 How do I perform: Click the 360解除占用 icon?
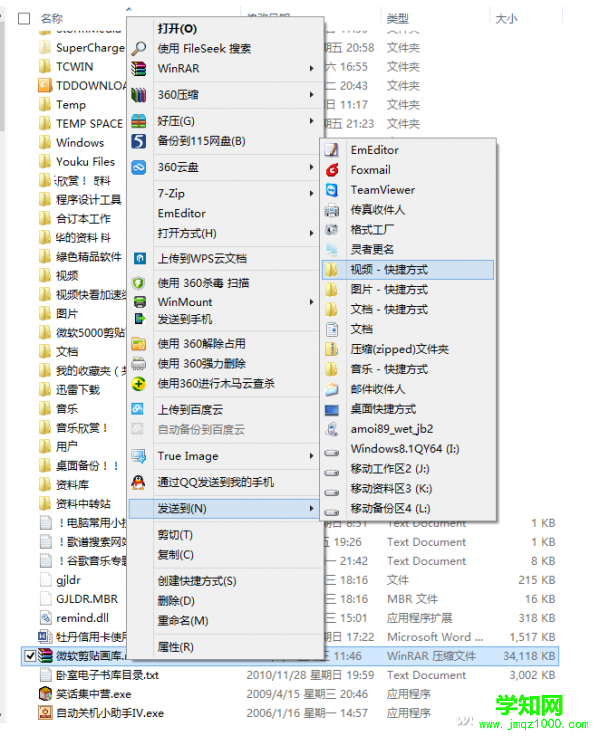139,344
